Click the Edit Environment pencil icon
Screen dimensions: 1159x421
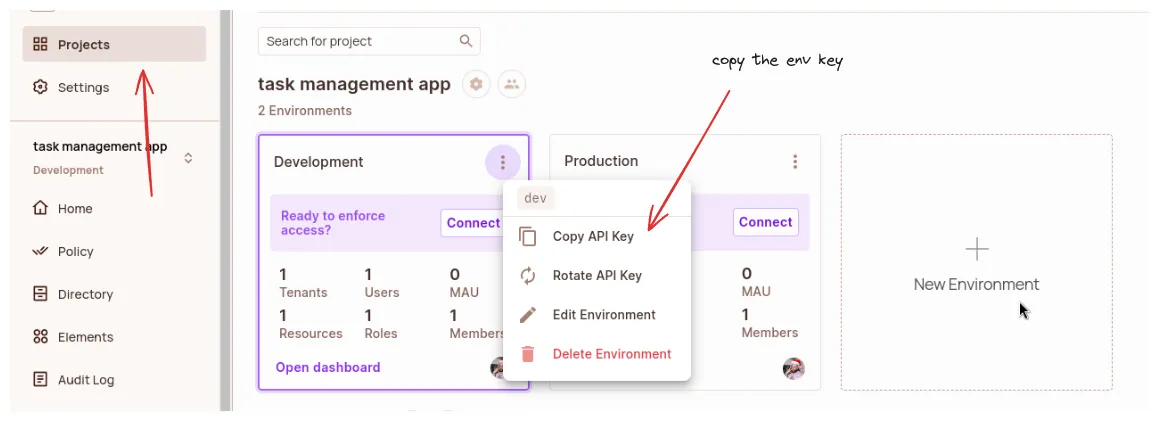pyautogui.click(x=528, y=315)
